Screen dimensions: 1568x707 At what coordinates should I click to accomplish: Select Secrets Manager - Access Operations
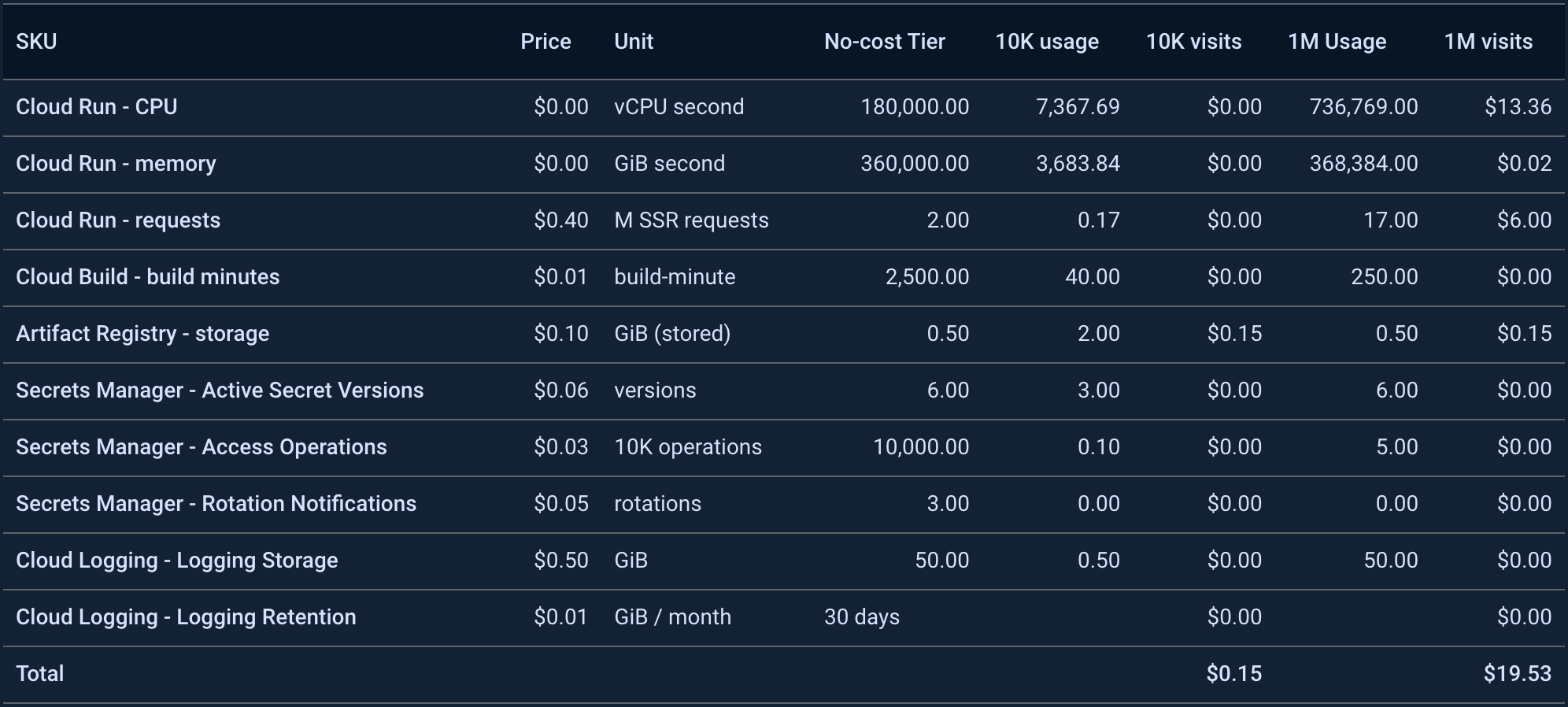tap(202, 447)
